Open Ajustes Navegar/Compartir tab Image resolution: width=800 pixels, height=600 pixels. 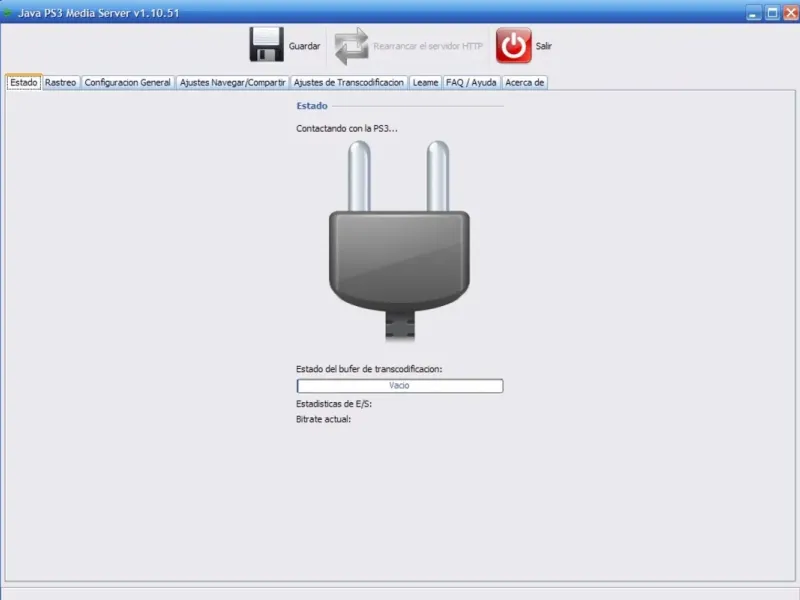pos(232,82)
